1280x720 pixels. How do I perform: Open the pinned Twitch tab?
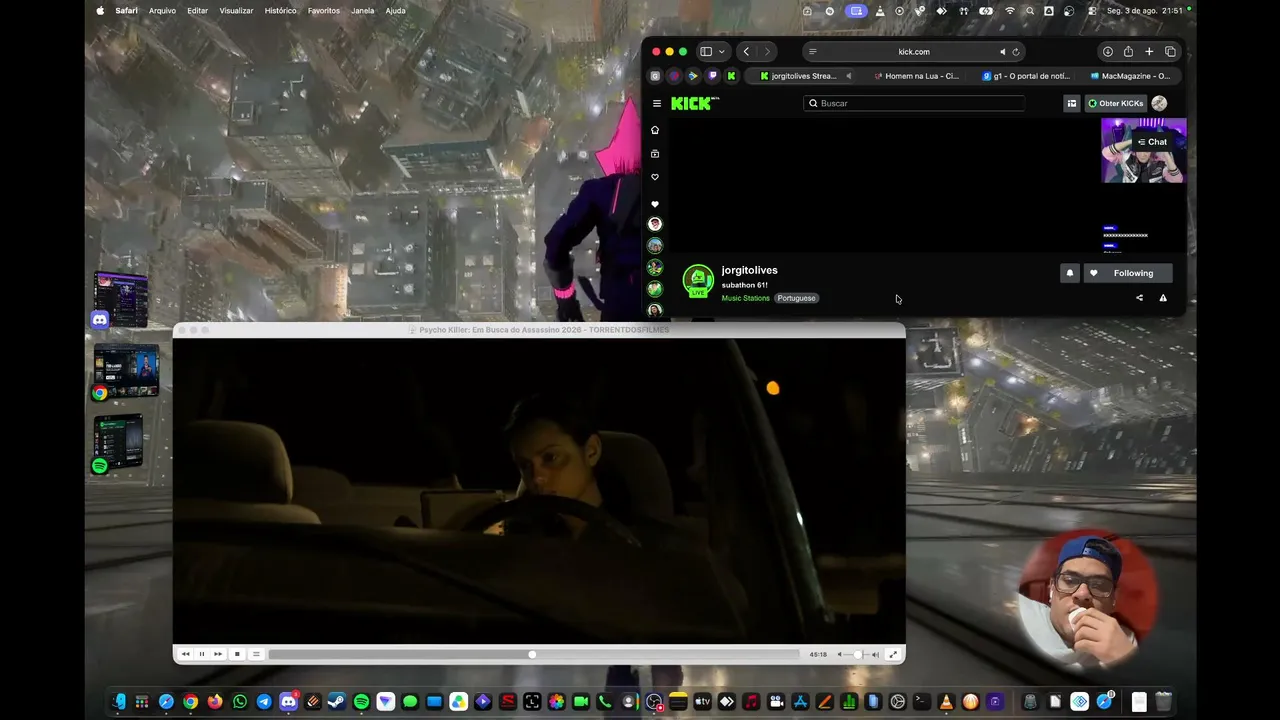[712, 76]
